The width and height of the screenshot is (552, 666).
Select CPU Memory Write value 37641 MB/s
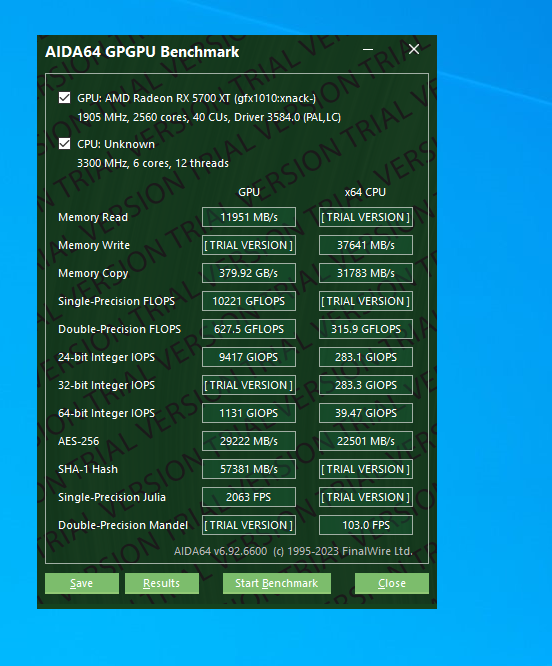pos(366,245)
